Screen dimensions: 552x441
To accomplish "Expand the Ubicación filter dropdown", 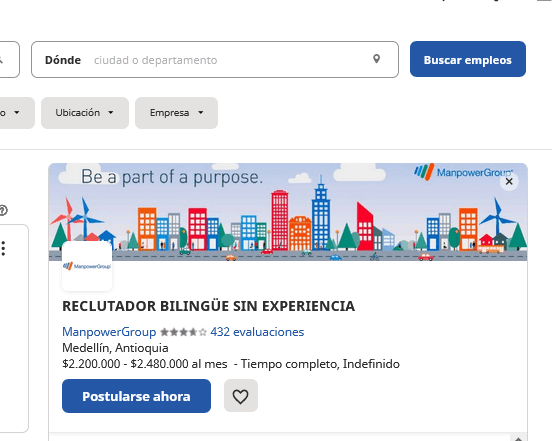I will tap(85, 113).
